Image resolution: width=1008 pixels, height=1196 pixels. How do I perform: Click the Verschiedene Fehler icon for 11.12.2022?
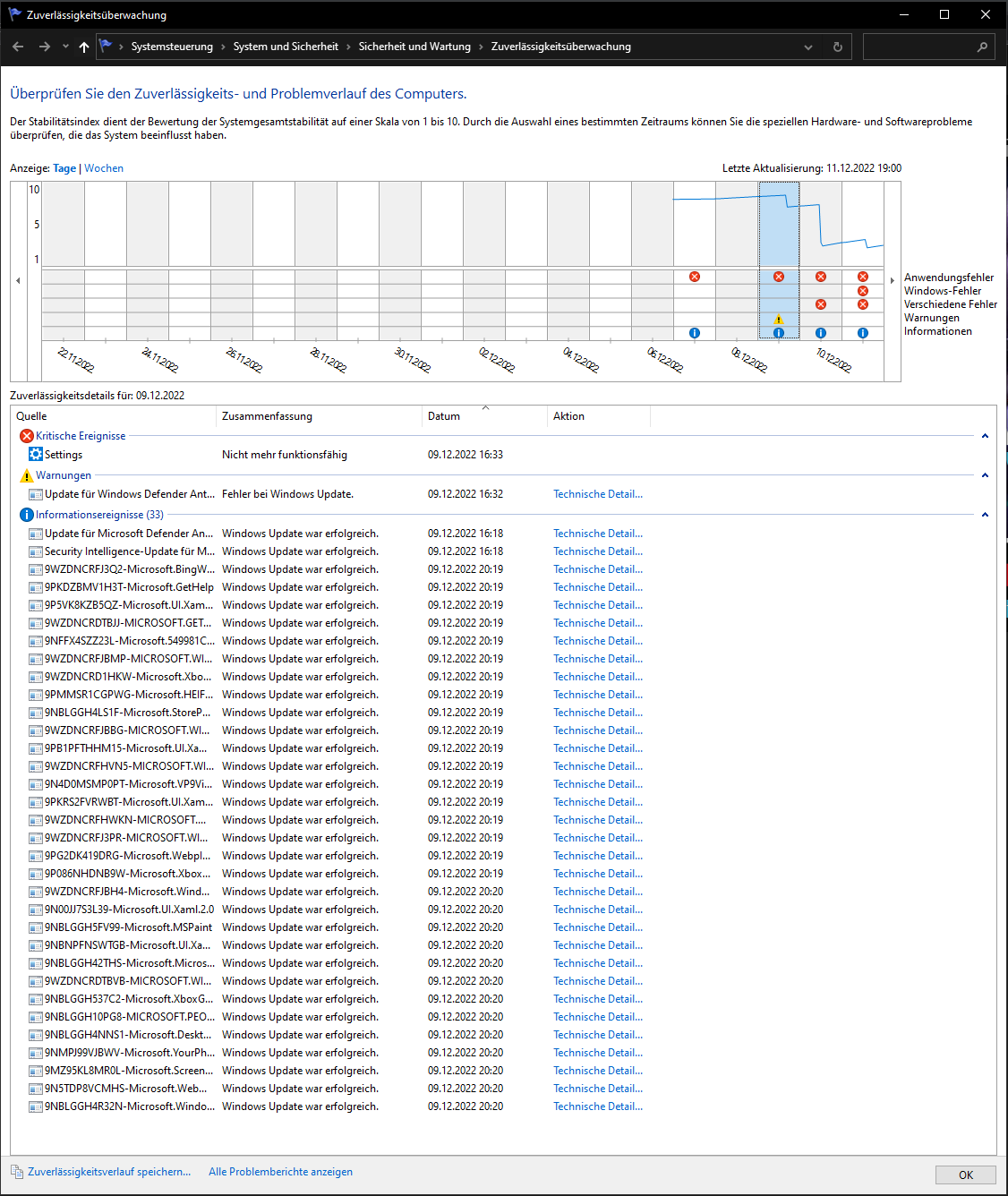click(x=863, y=304)
